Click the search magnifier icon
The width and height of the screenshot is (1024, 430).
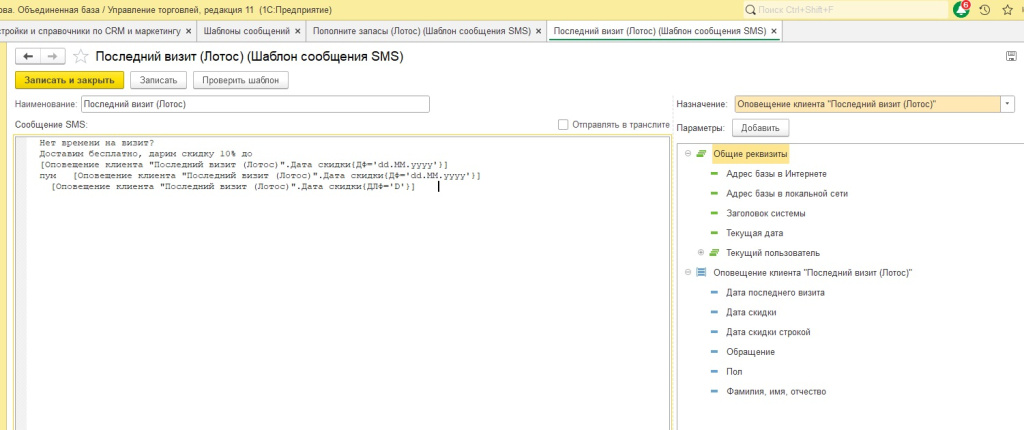pos(750,10)
